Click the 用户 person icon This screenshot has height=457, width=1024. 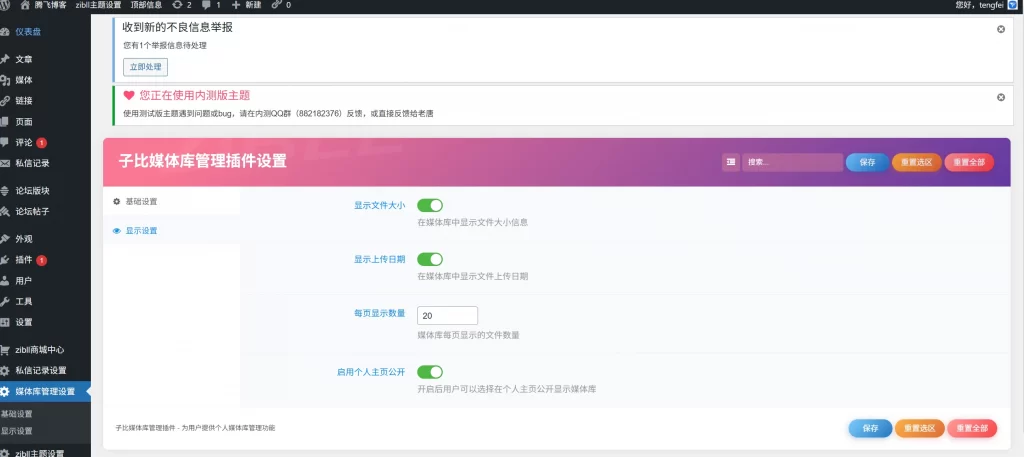click(x=5, y=281)
